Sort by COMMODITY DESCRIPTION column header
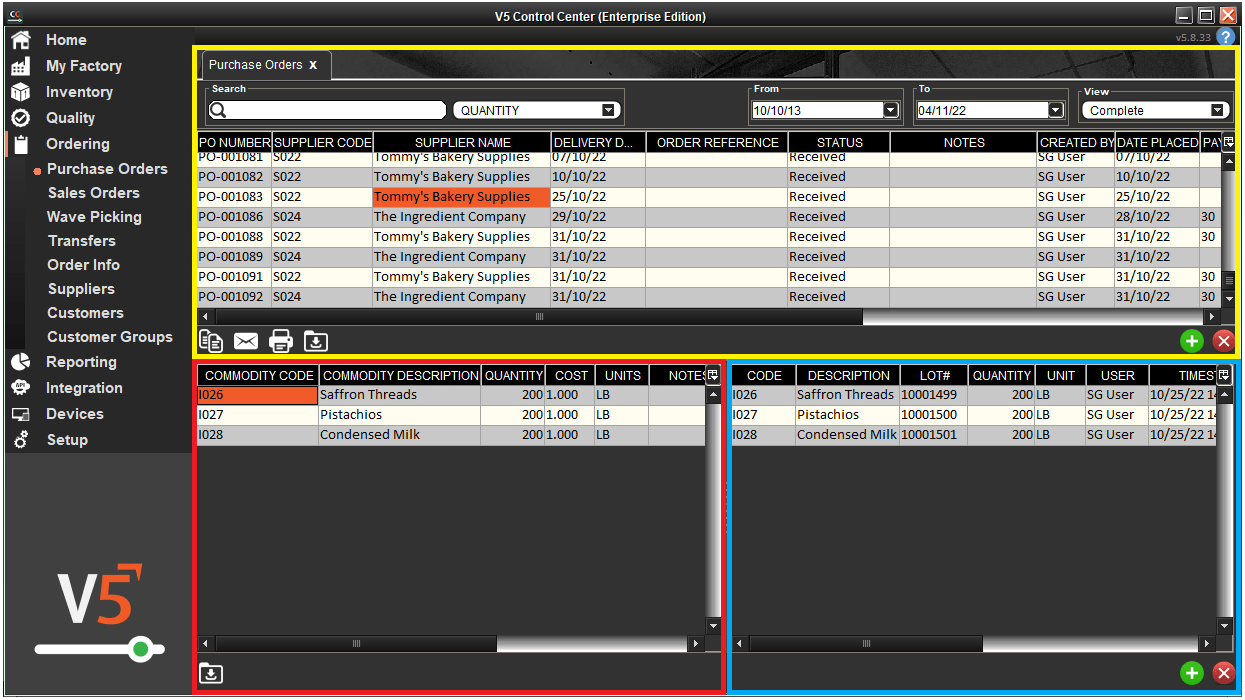 tap(400, 376)
